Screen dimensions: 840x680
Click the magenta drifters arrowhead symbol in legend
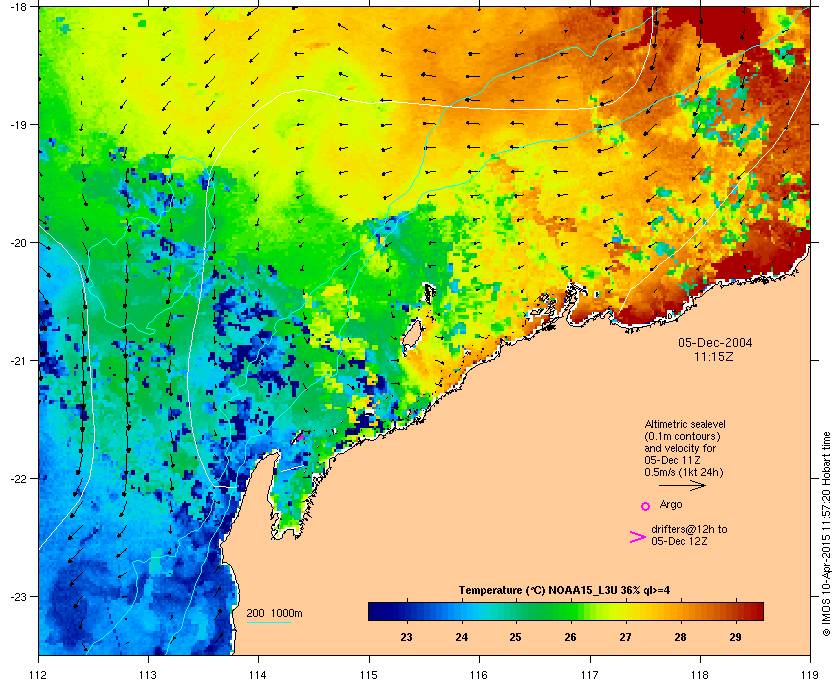point(638,537)
